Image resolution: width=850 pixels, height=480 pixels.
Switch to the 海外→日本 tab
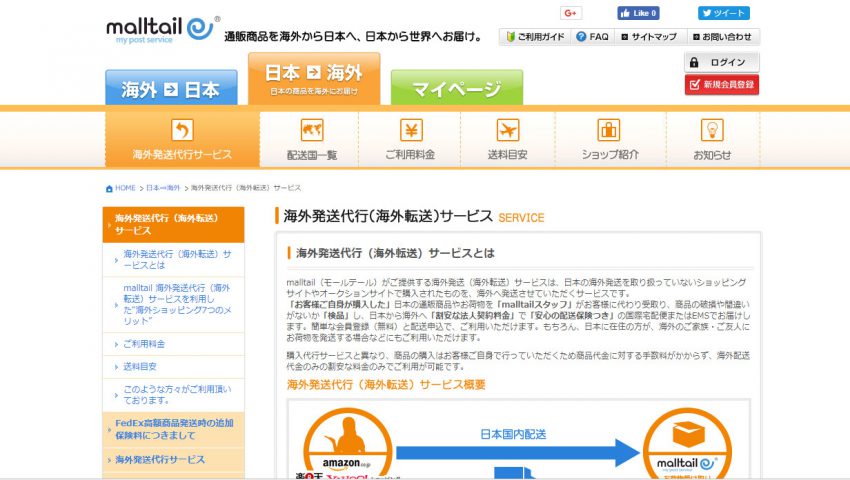171,89
